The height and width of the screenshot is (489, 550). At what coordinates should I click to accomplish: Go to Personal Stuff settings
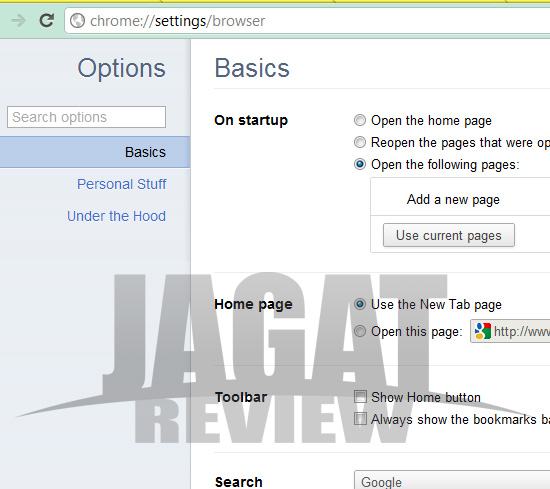tap(122, 184)
